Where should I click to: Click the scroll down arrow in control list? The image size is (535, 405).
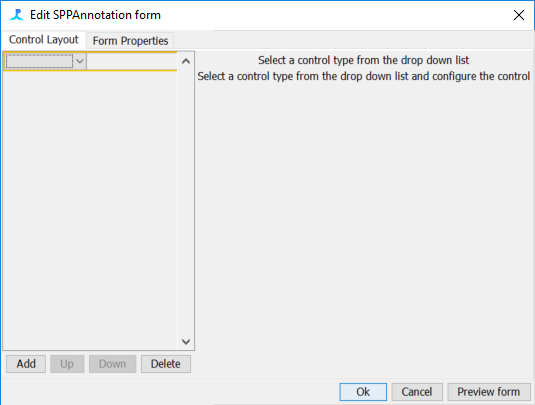point(186,342)
